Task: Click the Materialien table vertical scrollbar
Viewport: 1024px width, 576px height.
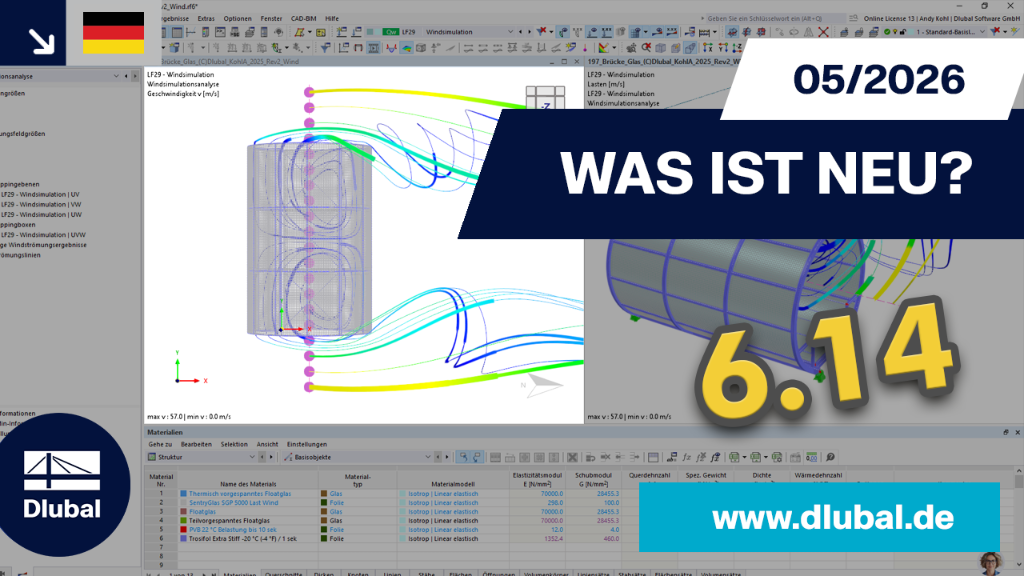Action: [1018, 516]
